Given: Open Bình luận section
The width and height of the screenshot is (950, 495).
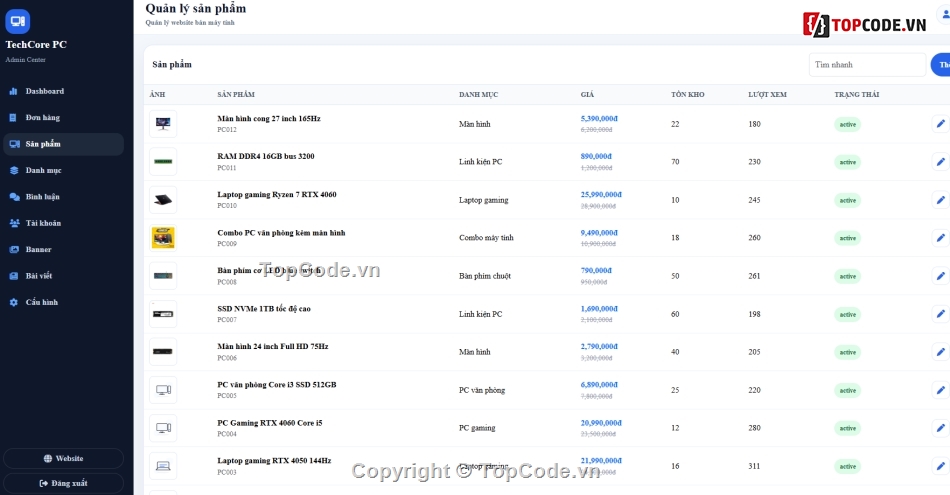Looking at the screenshot, I should point(63,197).
